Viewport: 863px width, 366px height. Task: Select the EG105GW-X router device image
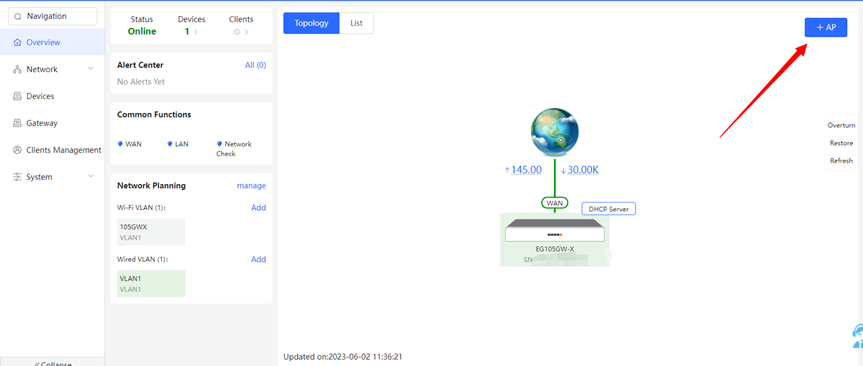pyautogui.click(x=554, y=231)
